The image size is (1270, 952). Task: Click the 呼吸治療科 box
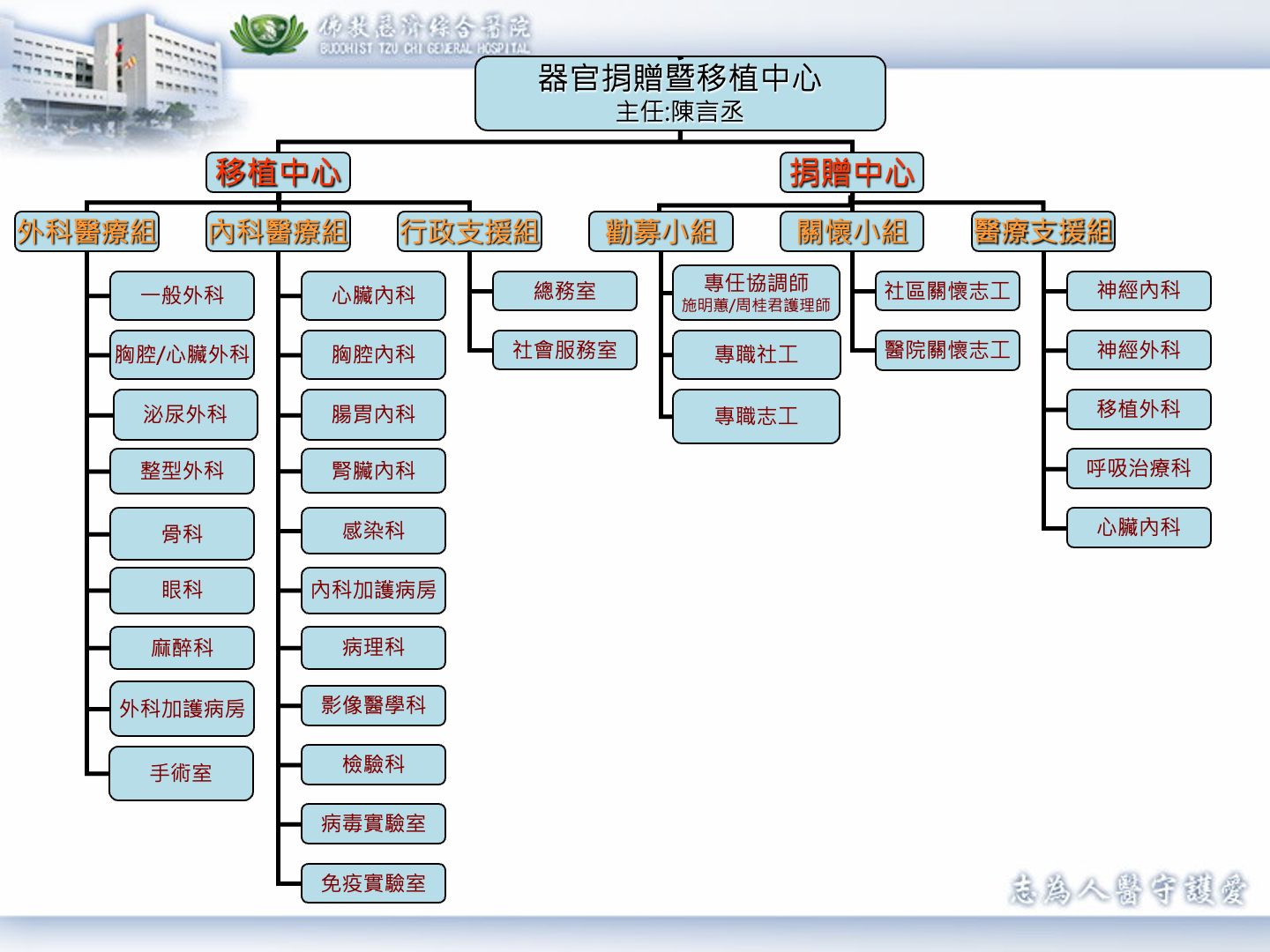1139,468
